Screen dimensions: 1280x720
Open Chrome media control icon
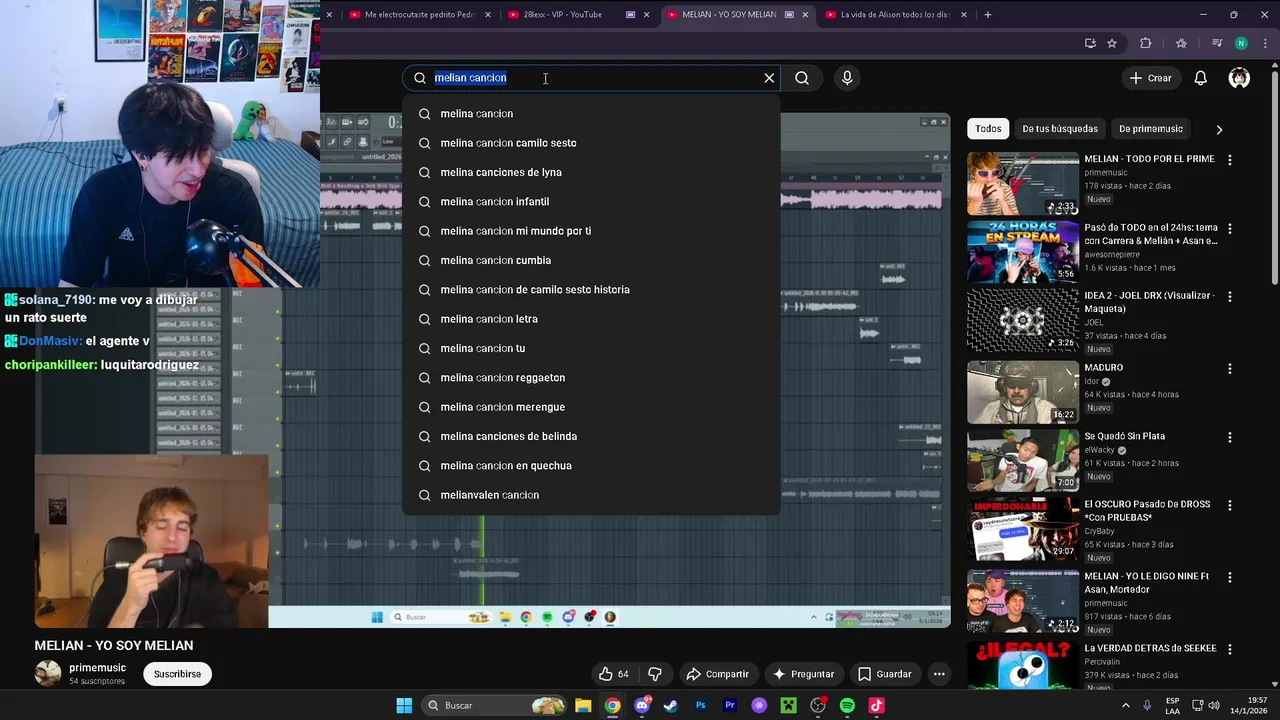pos(1217,43)
